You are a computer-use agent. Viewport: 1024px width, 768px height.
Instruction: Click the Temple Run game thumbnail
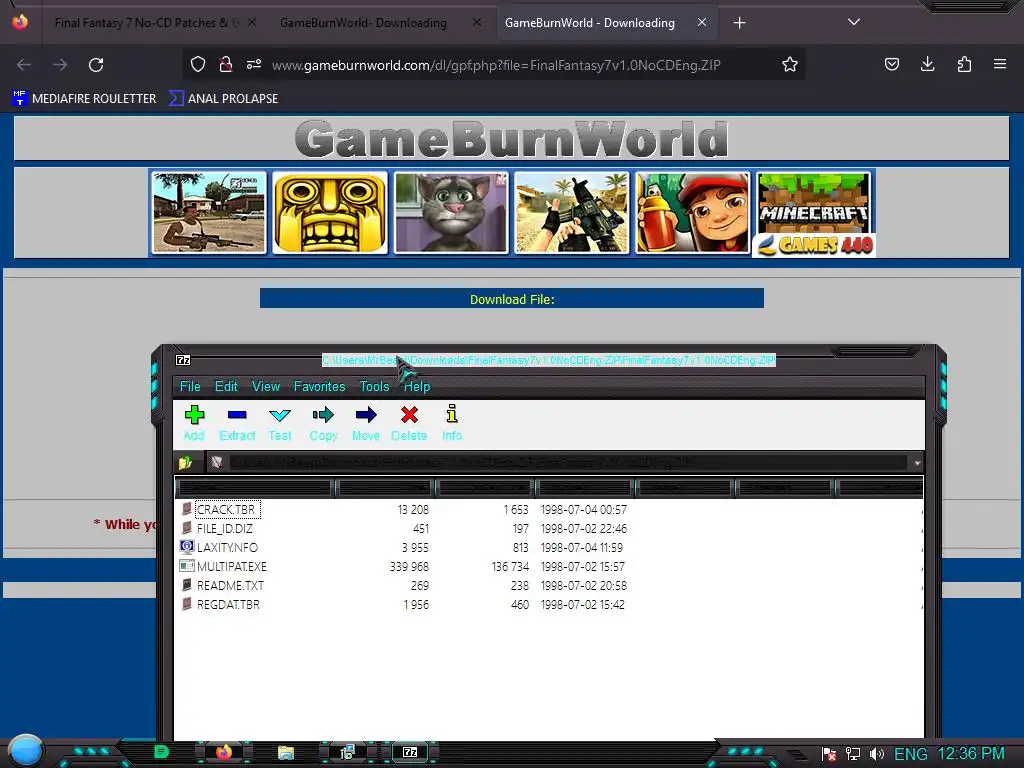tap(330, 212)
